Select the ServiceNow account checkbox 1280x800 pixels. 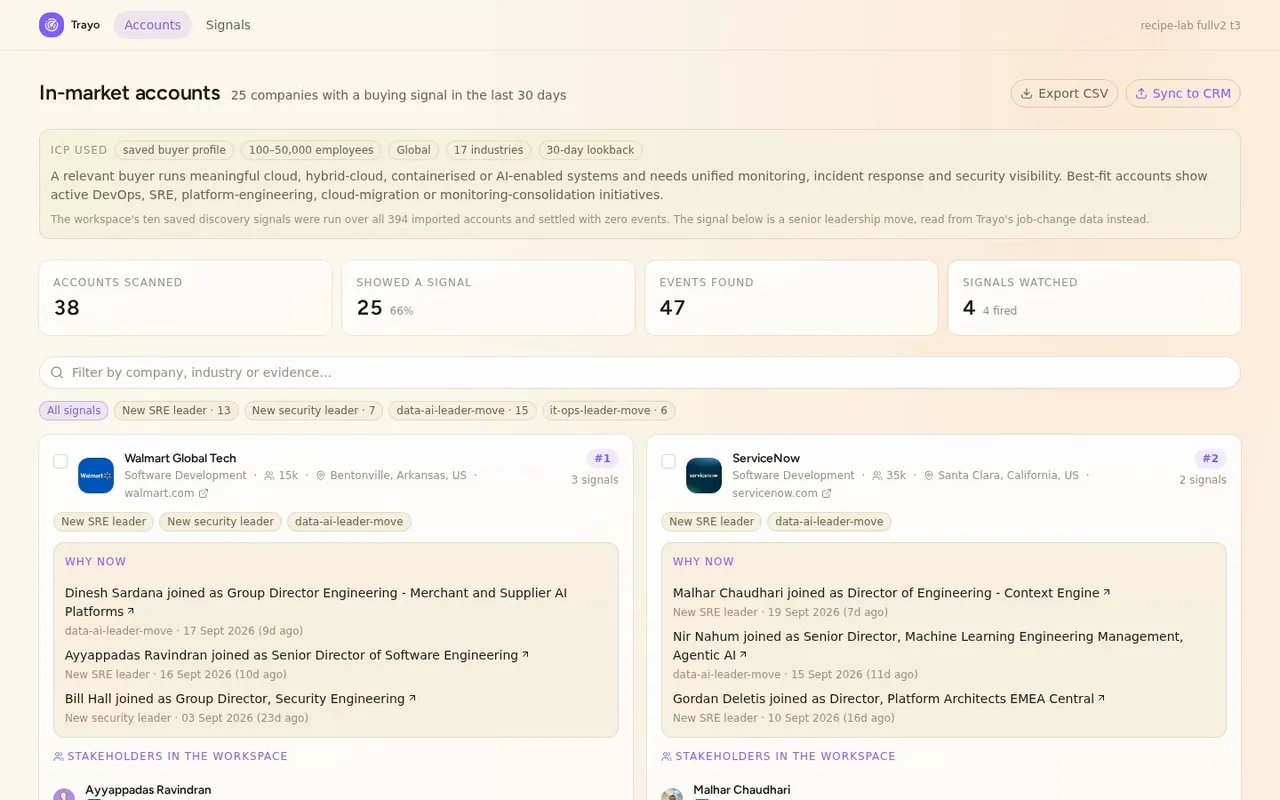point(668,461)
